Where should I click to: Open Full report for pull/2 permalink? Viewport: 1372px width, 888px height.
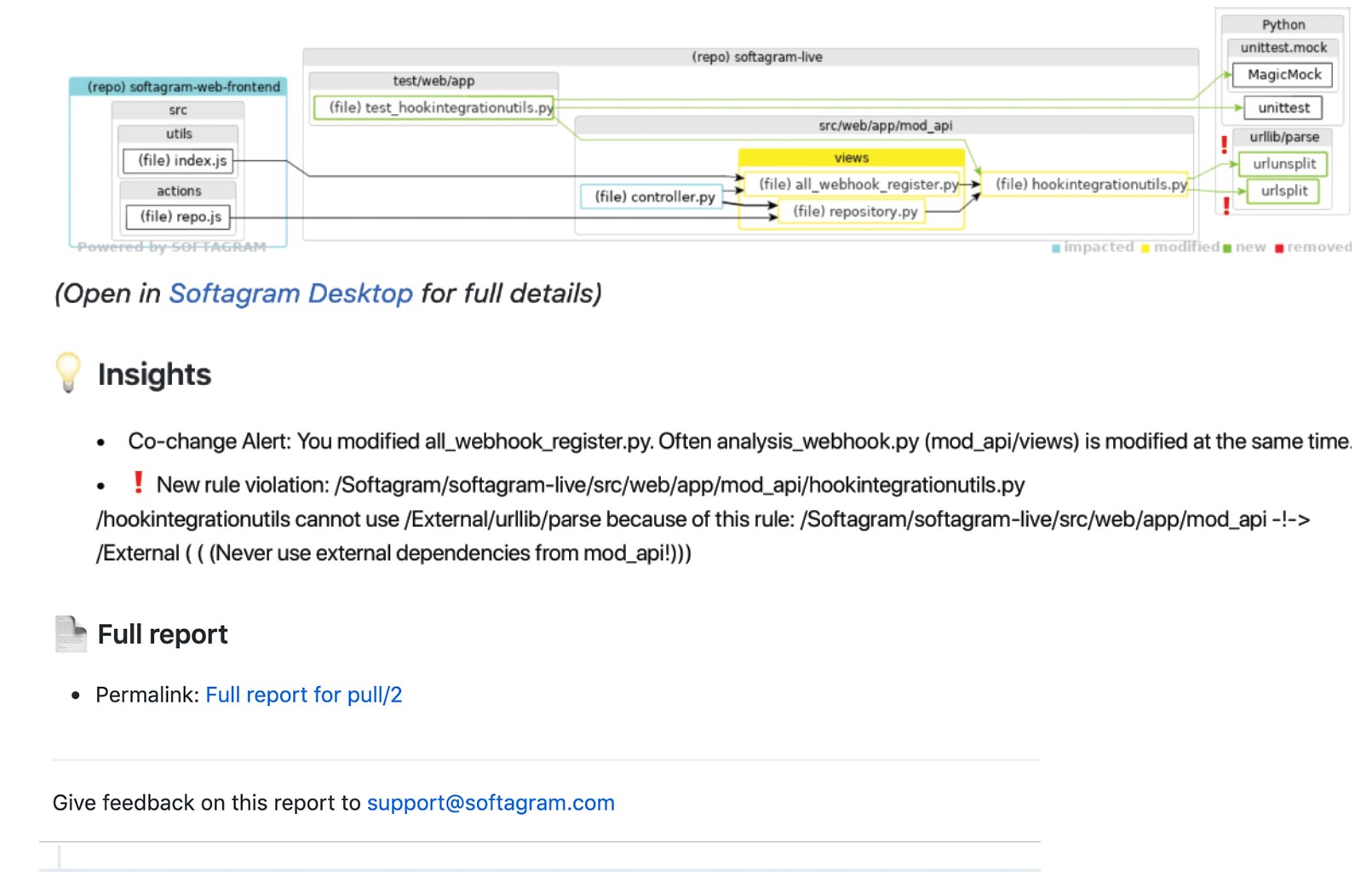(x=304, y=695)
